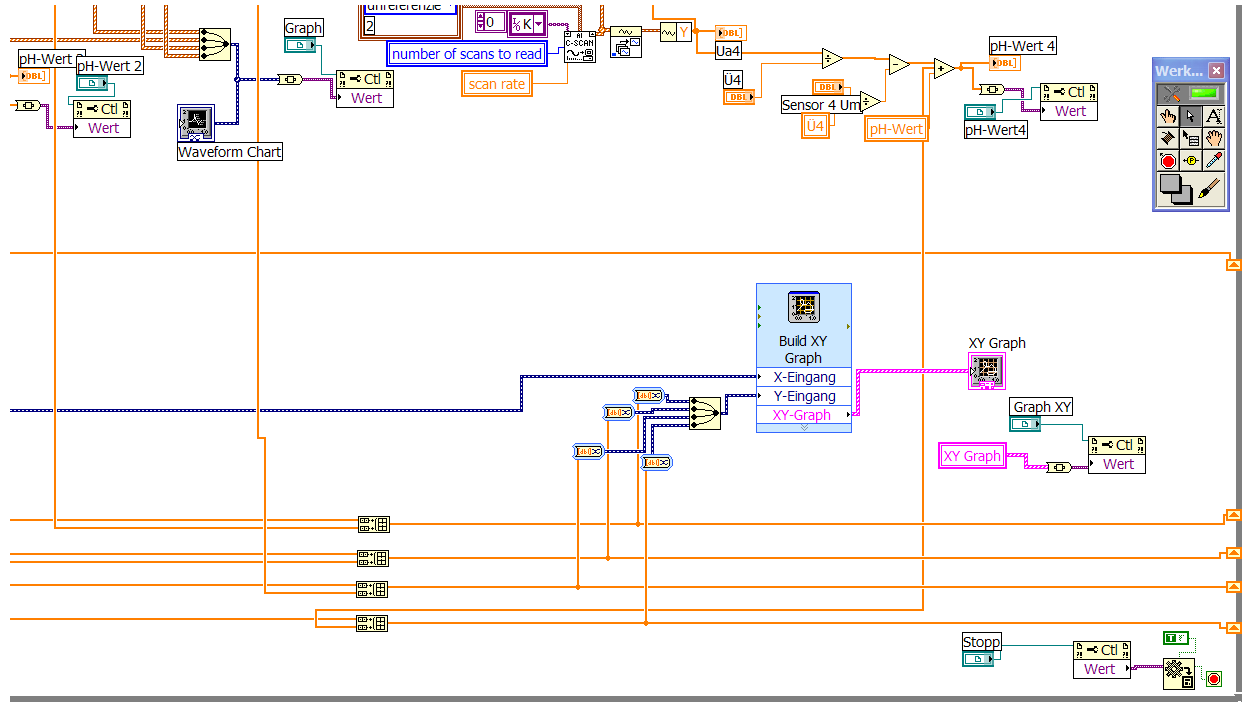The image size is (1249, 710).
Task: Select the Connect Wire spool tool
Action: [1167, 139]
